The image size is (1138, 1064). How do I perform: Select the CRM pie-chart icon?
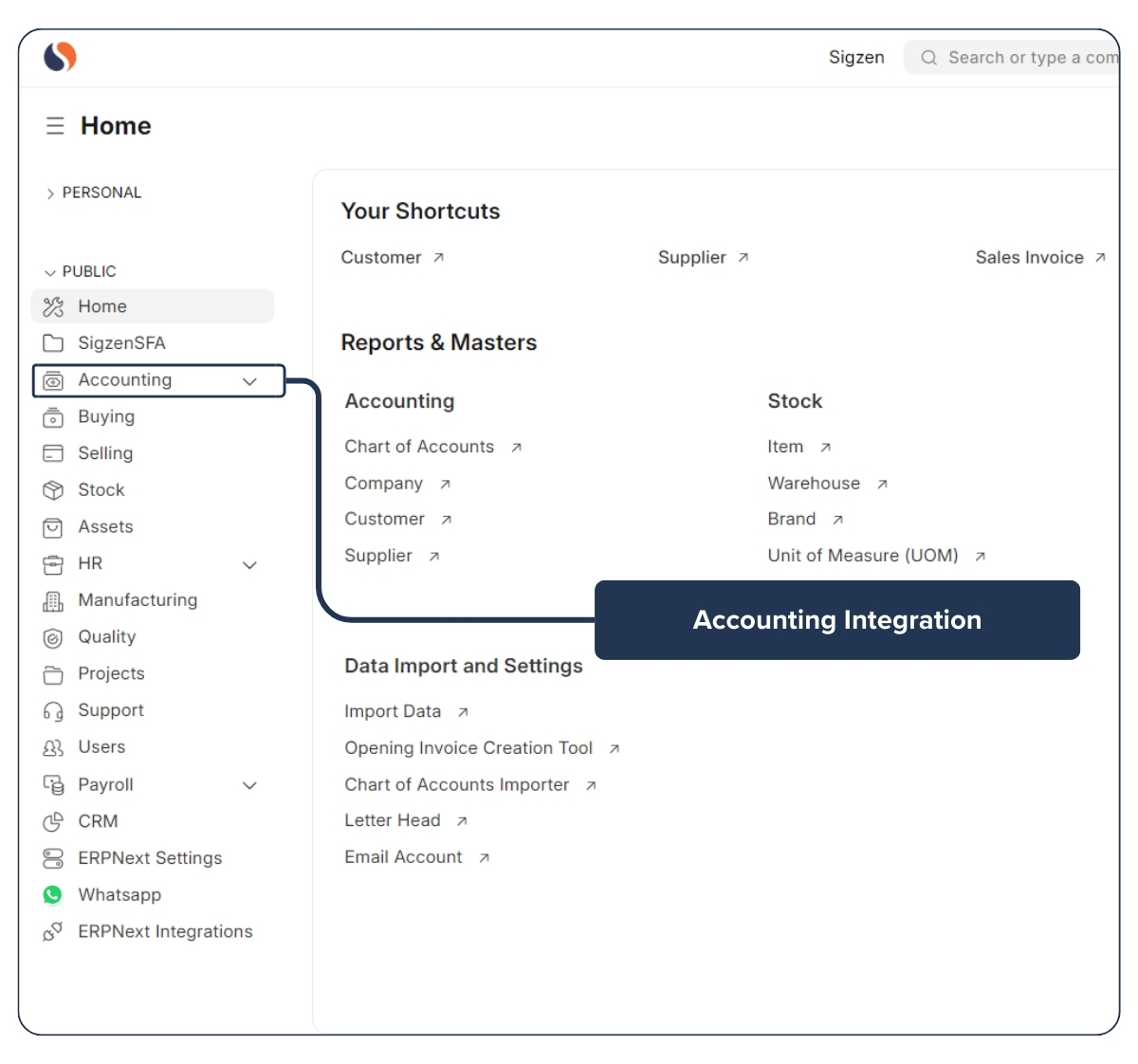coord(52,821)
